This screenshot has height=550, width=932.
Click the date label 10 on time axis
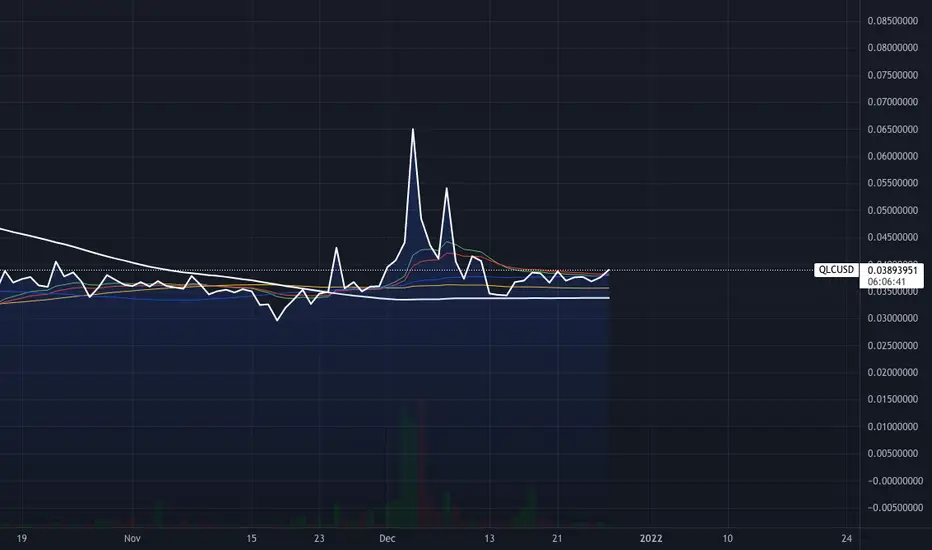pyautogui.click(x=728, y=538)
